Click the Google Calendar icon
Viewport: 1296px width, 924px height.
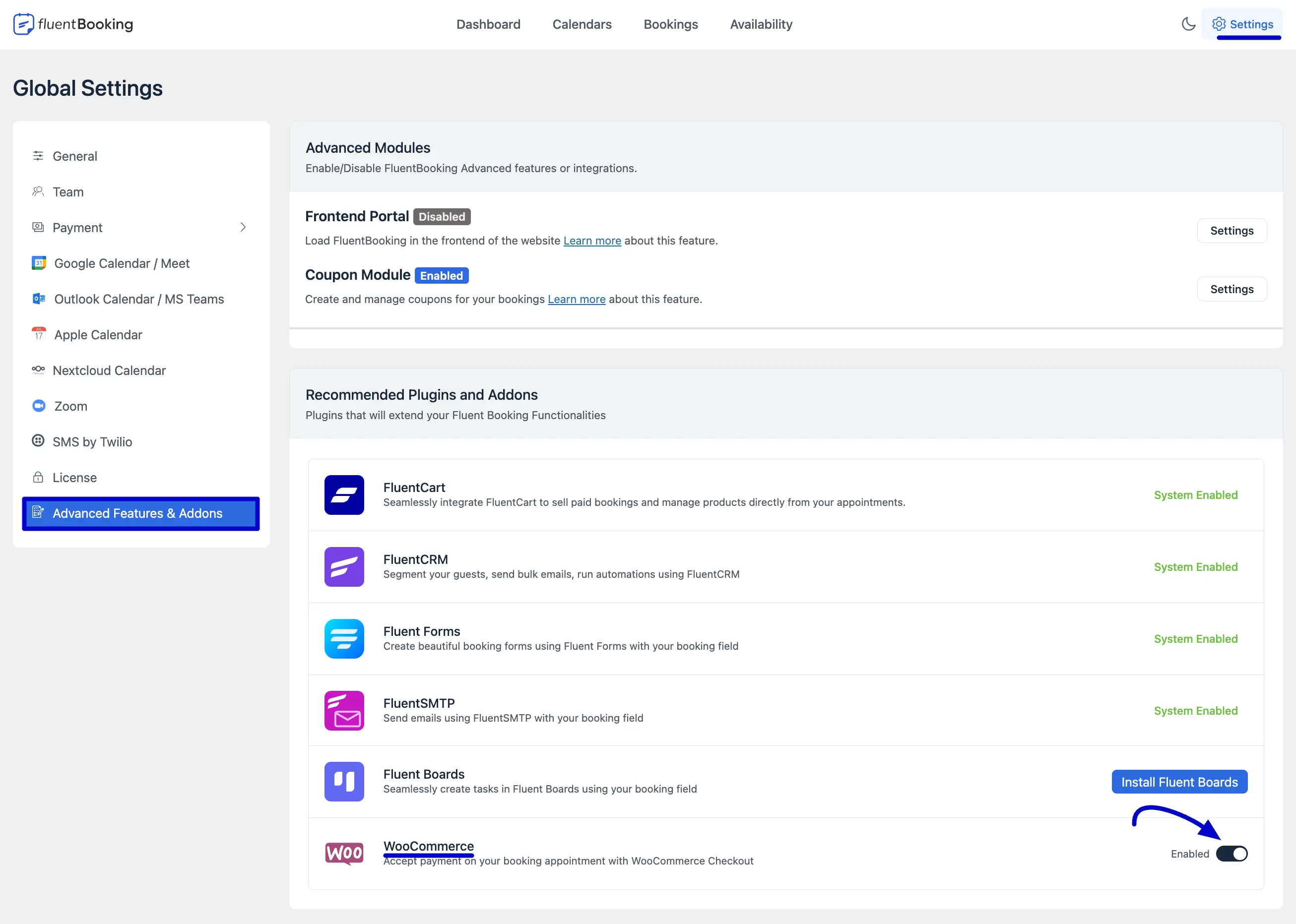39,263
